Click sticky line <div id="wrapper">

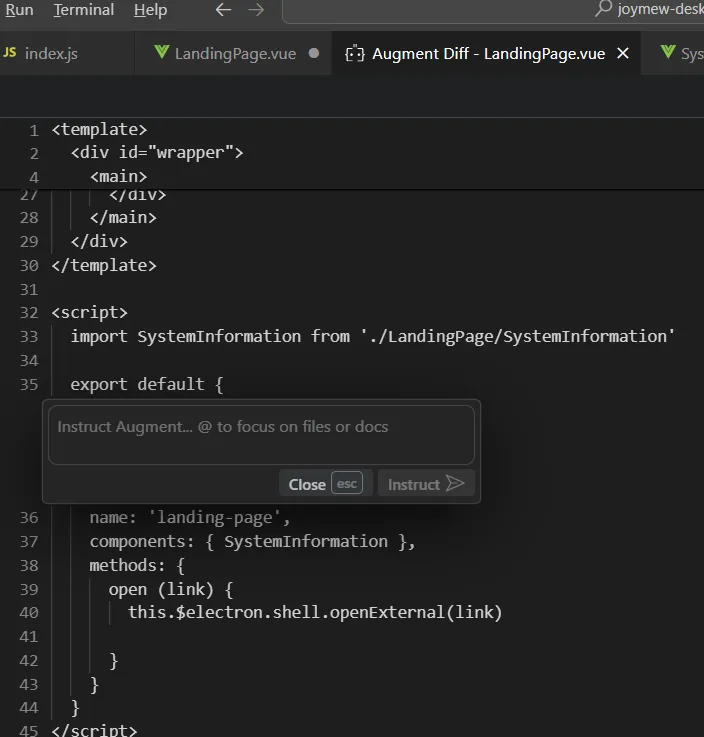pyautogui.click(x=157, y=153)
